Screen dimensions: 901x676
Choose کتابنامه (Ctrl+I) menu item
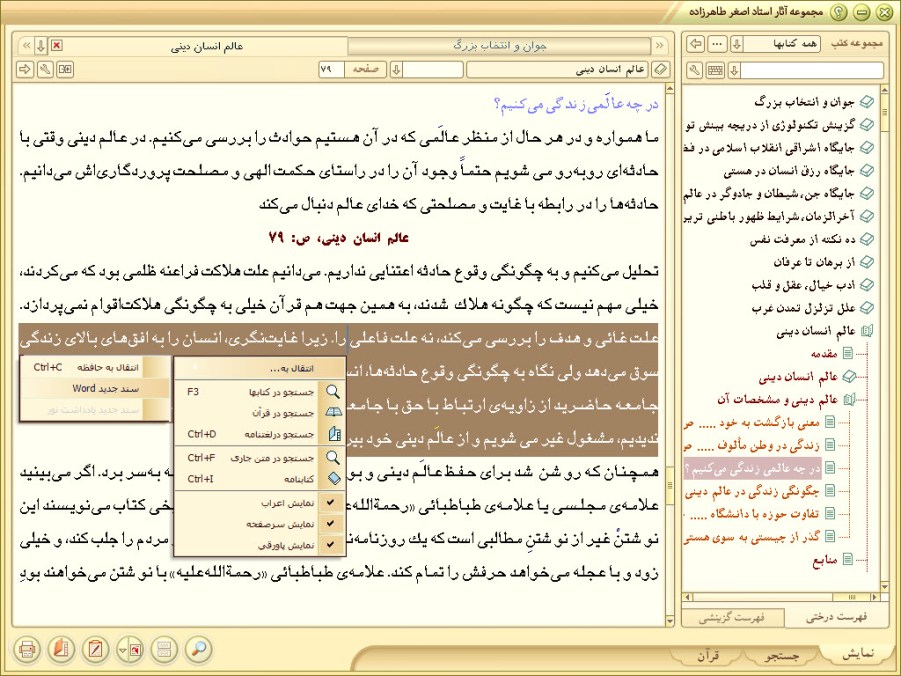[x=260, y=479]
